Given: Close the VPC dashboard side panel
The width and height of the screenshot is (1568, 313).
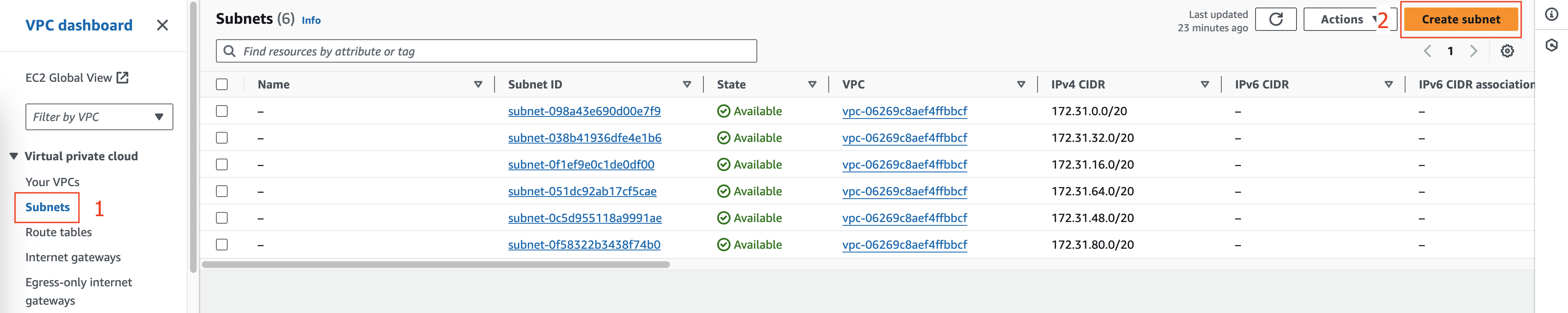Looking at the screenshot, I should coord(162,25).
